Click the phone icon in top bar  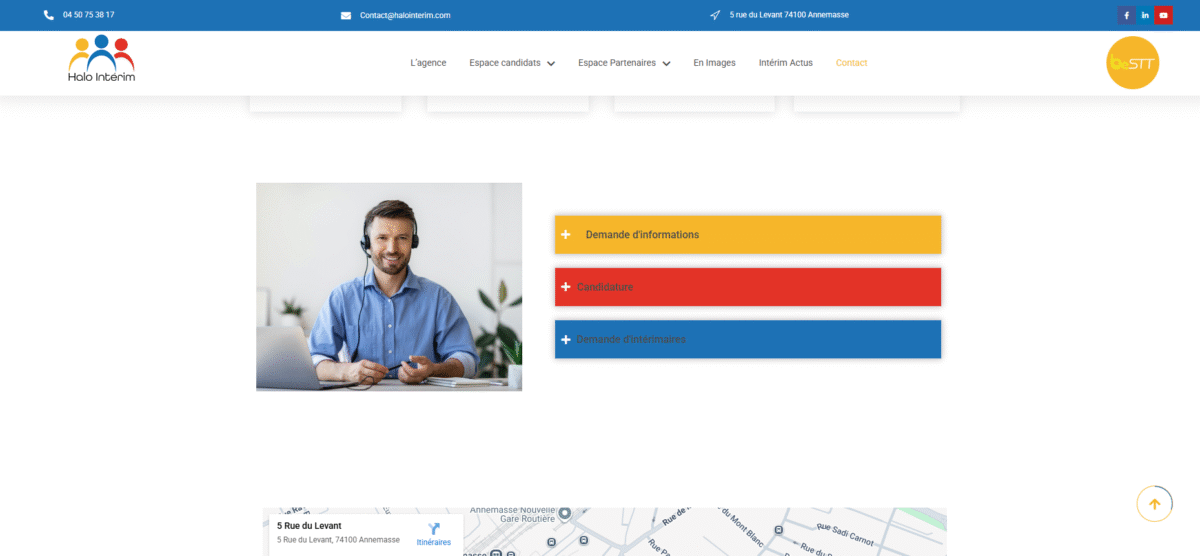[x=49, y=15]
